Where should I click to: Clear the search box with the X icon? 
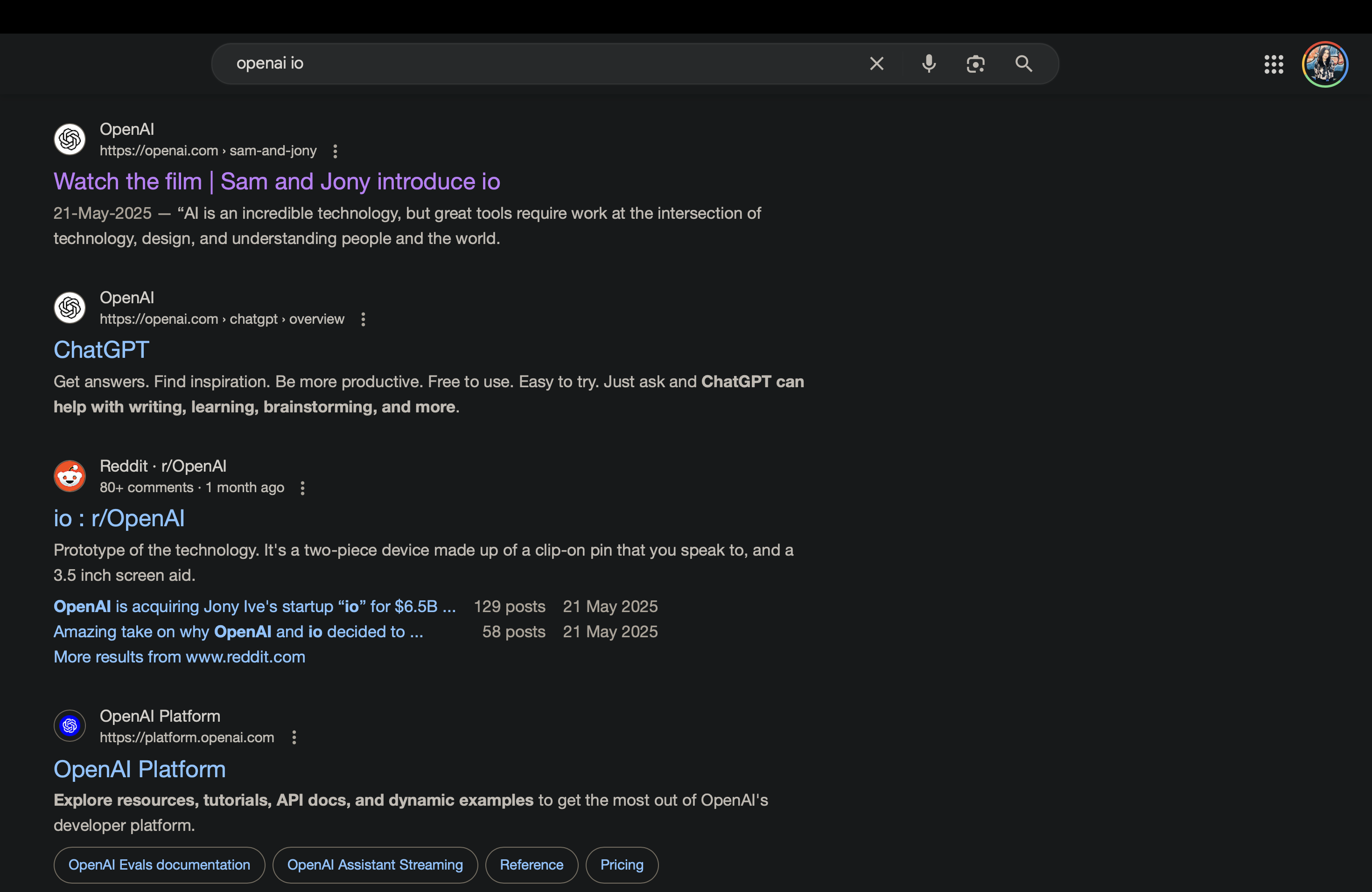tap(877, 63)
